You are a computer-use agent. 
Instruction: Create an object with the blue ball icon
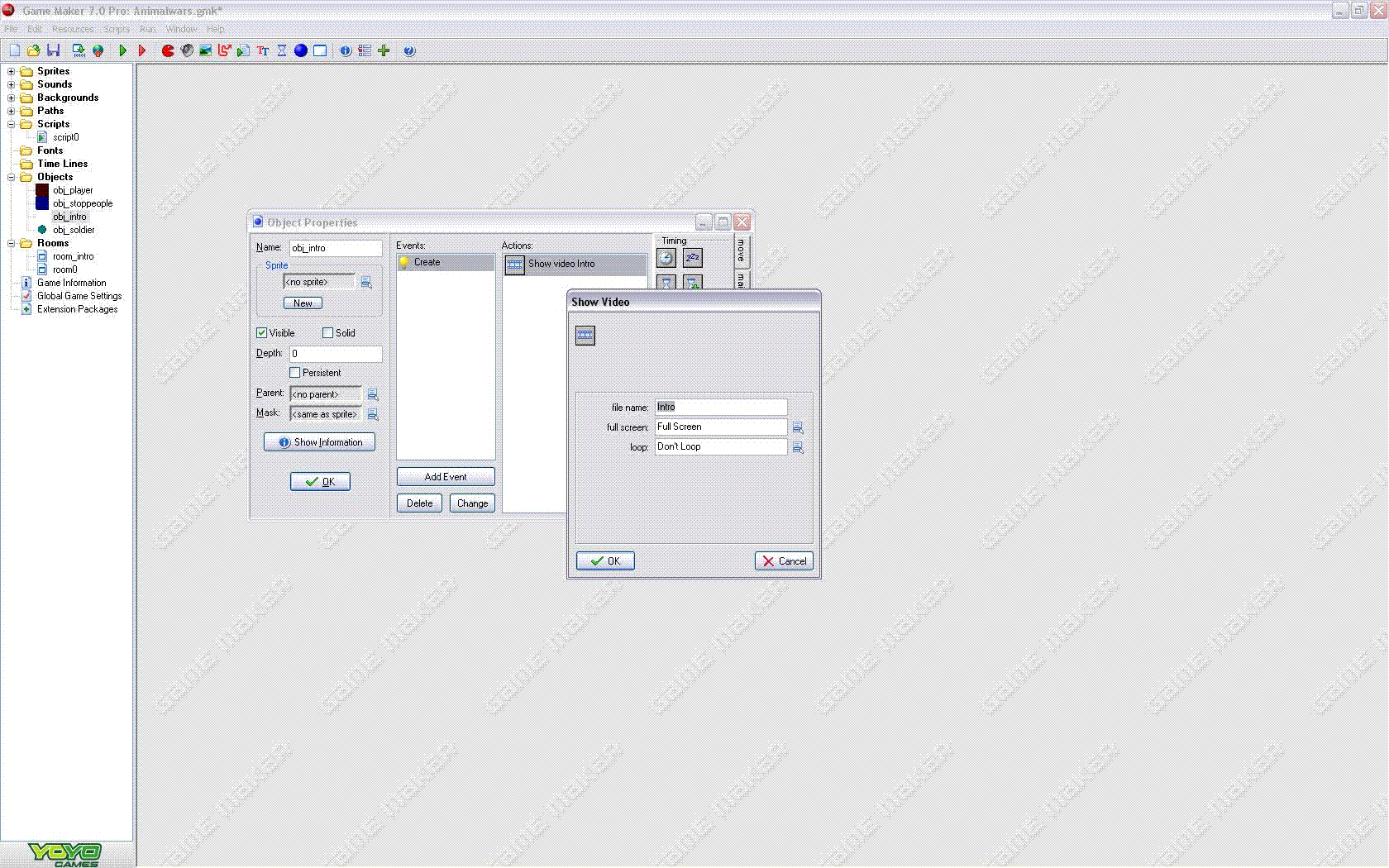[x=301, y=50]
